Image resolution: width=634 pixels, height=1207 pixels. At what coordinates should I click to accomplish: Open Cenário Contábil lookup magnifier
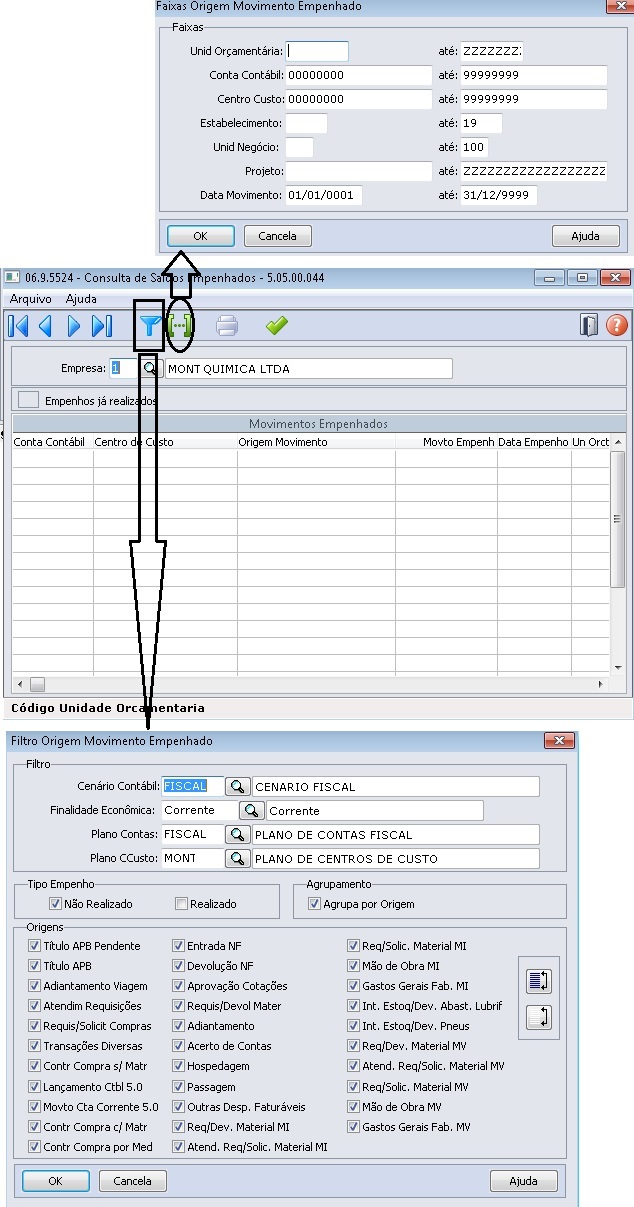[237, 787]
